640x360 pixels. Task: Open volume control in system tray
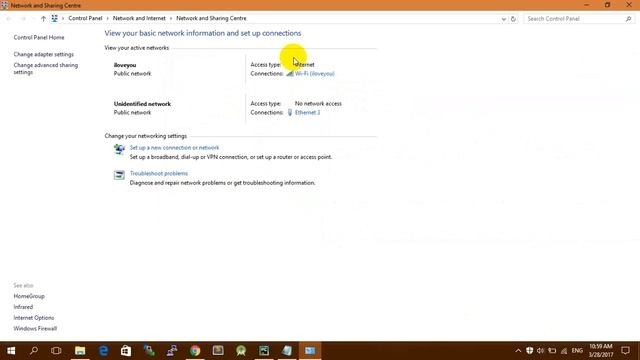pos(540,351)
